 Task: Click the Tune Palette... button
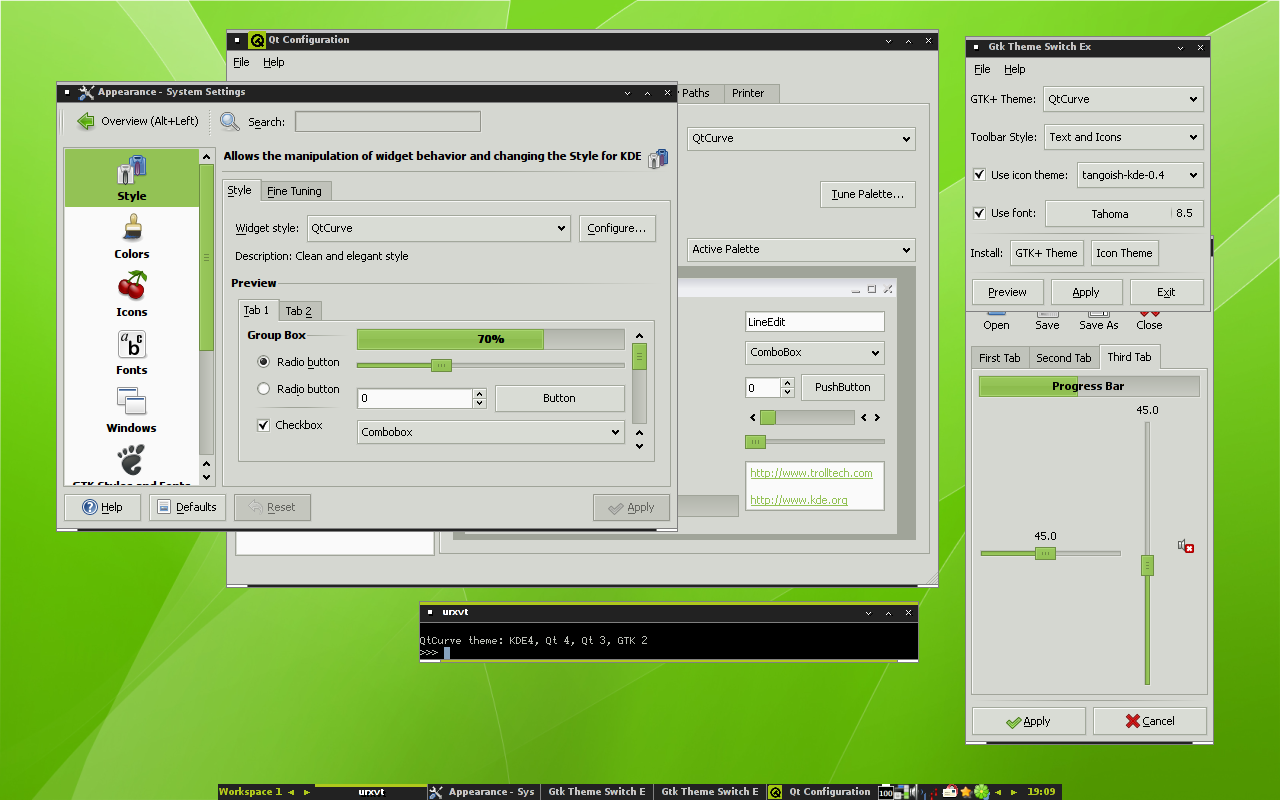click(868, 194)
